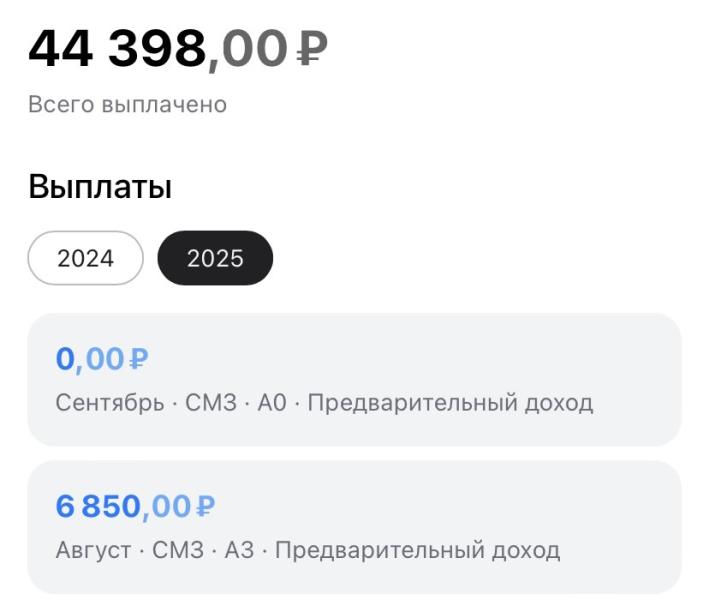Tap the 0,00 ₽ payout amount
708x600 pixels.
pos(102,359)
